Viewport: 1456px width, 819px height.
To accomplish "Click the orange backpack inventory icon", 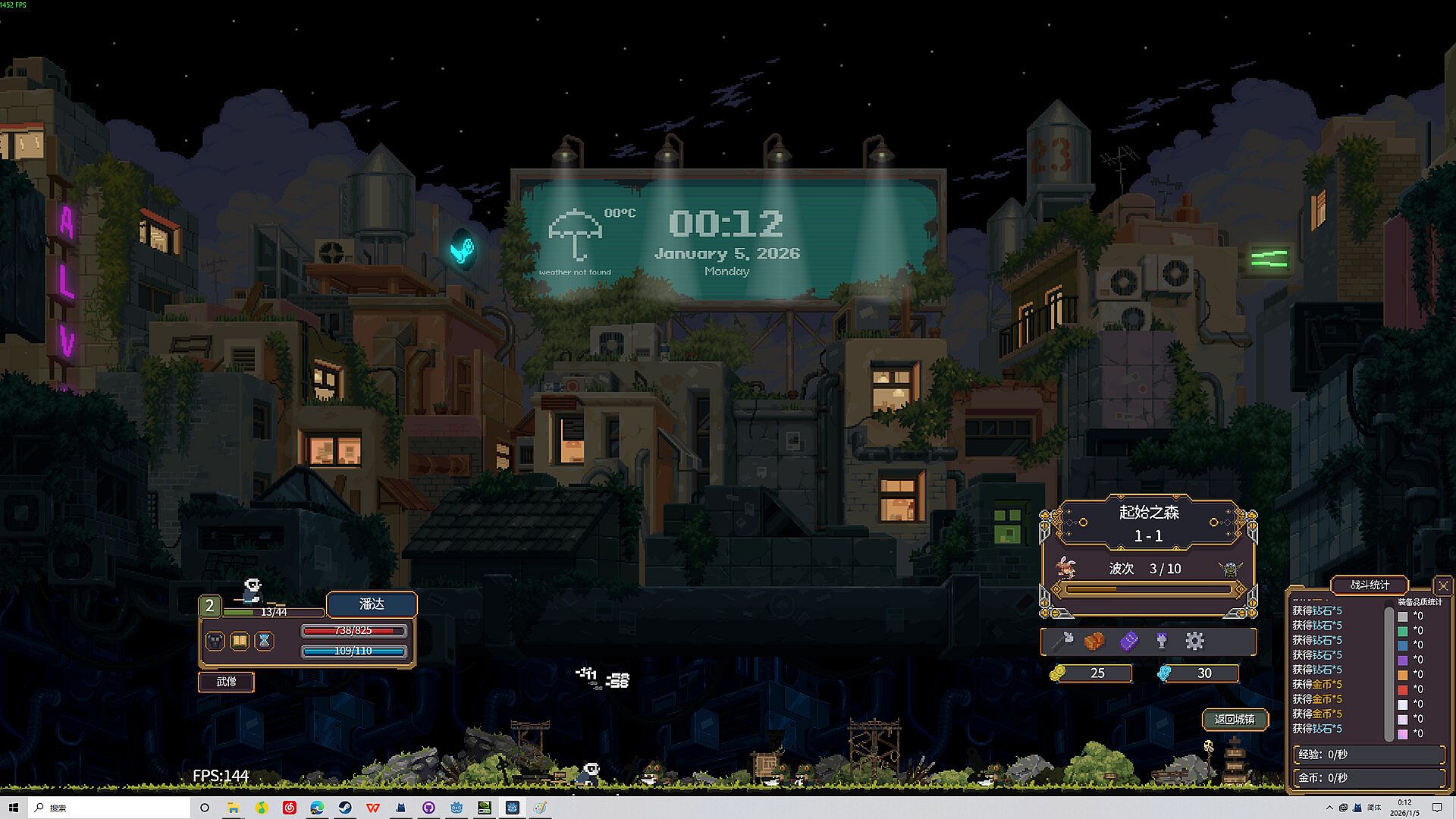I will pyautogui.click(x=1094, y=642).
